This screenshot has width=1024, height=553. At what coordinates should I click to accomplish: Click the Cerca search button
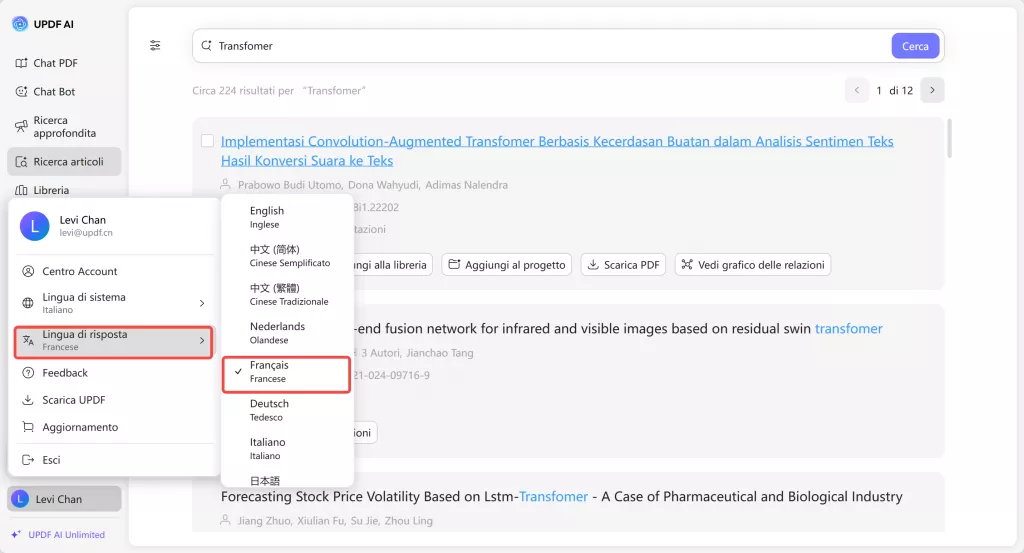point(915,46)
